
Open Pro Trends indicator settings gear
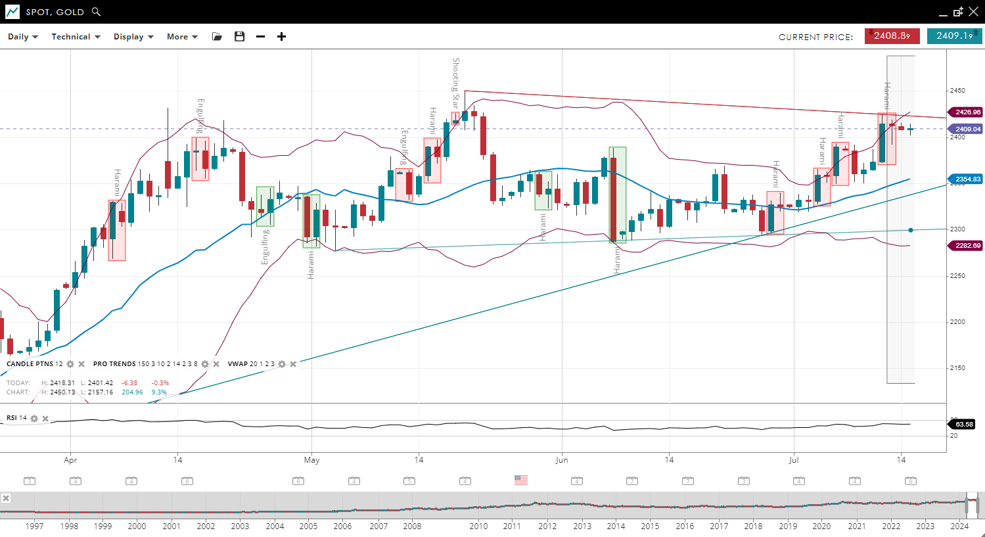tap(205, 364)
